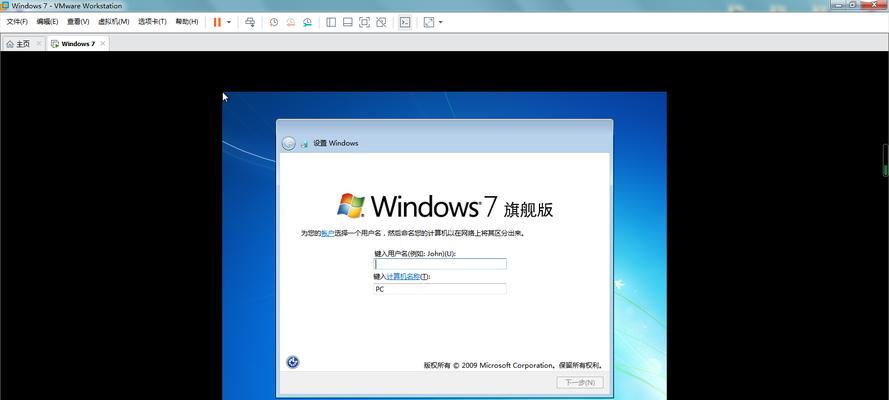
Task: Click the Windows 7 旗舰版 logo
Action: pos(444,207)
